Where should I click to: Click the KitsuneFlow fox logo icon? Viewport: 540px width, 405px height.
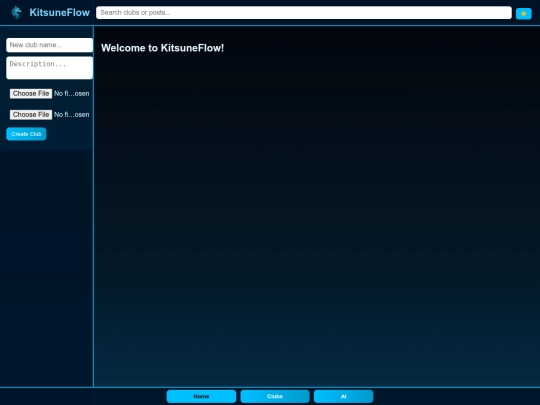click(x=16, y=13)
